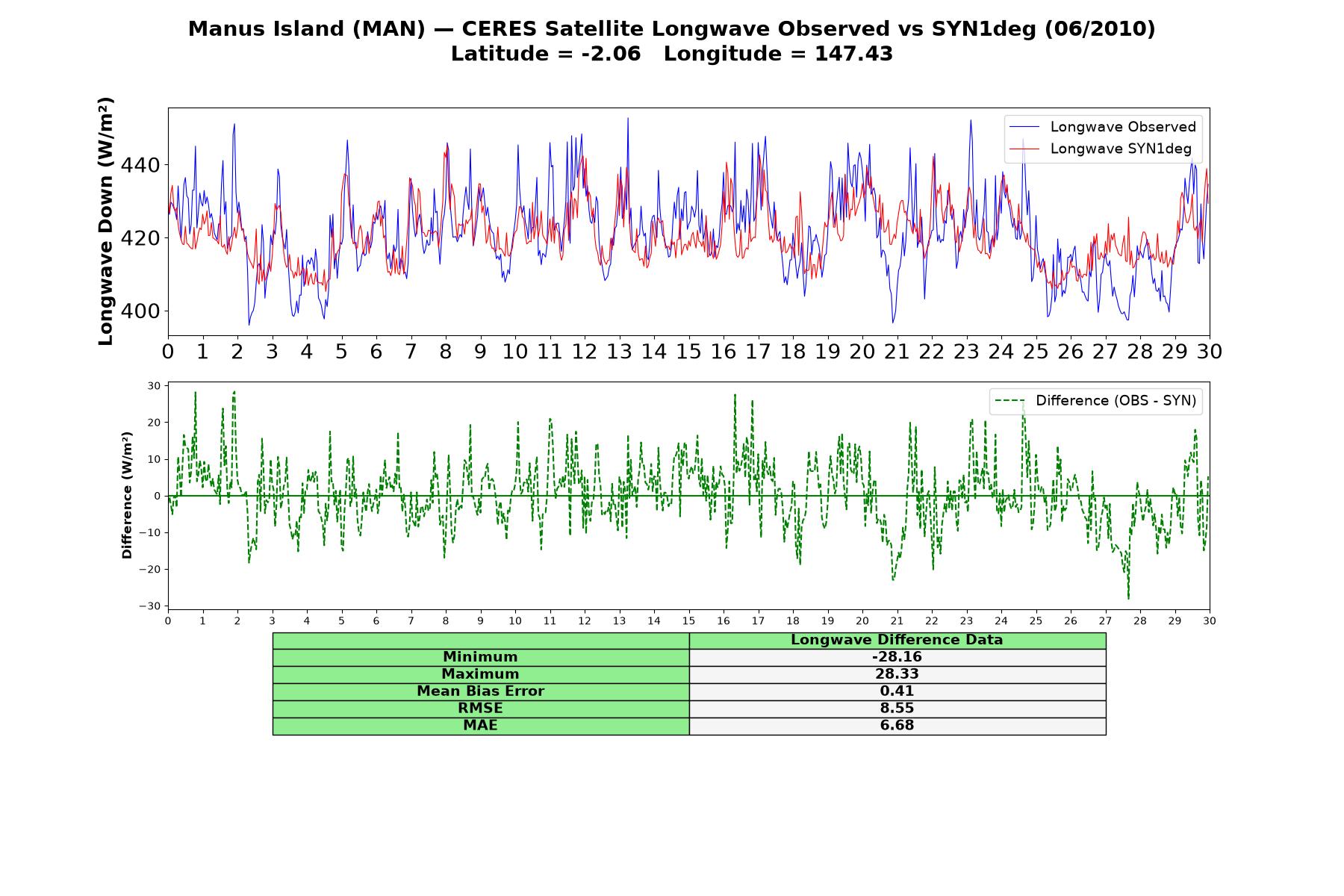1344x896 pixels.
Task: Click the Difference (W/m²) y-axis label
Action: (127, 495)
